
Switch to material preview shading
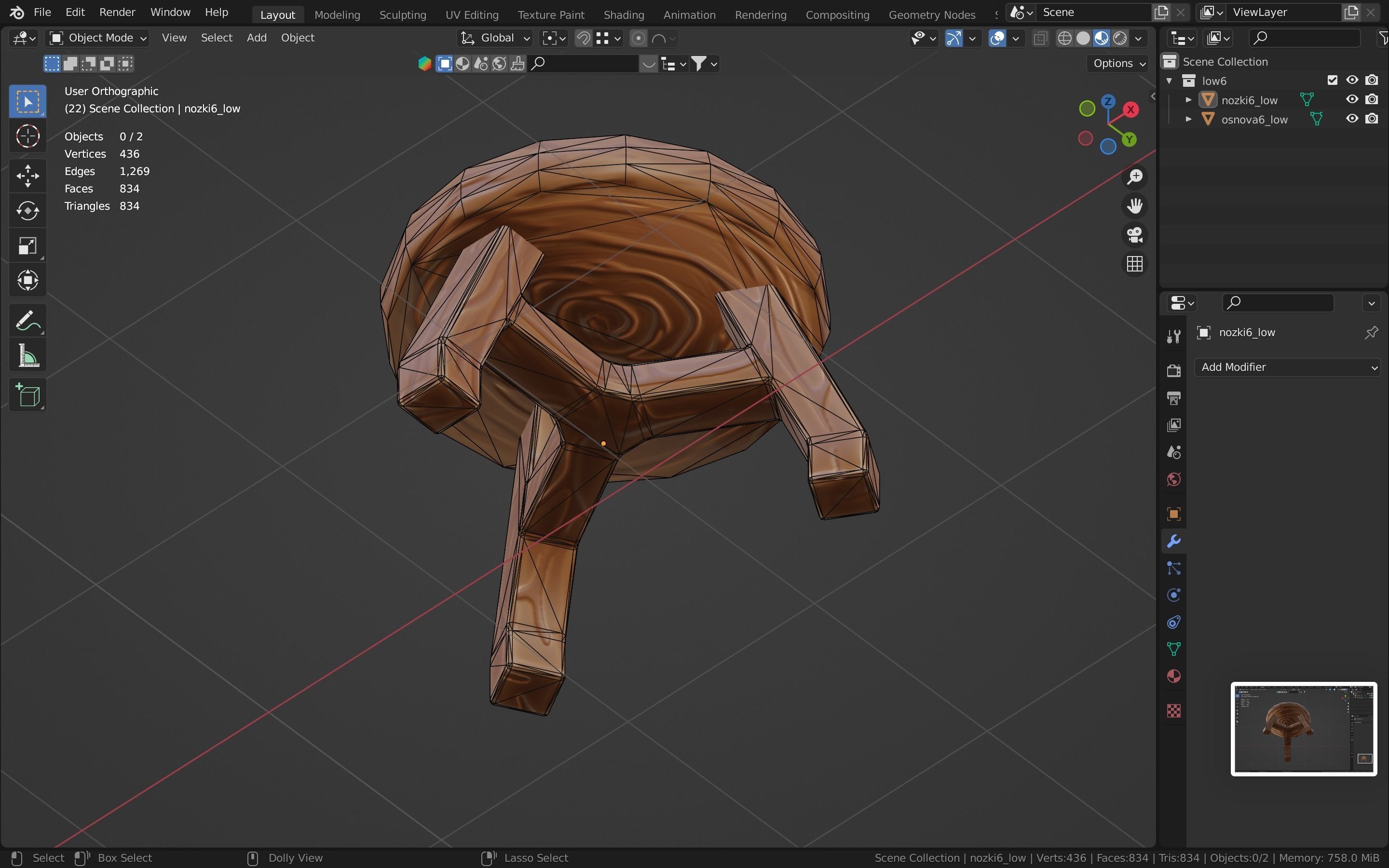click(1102, 38)
